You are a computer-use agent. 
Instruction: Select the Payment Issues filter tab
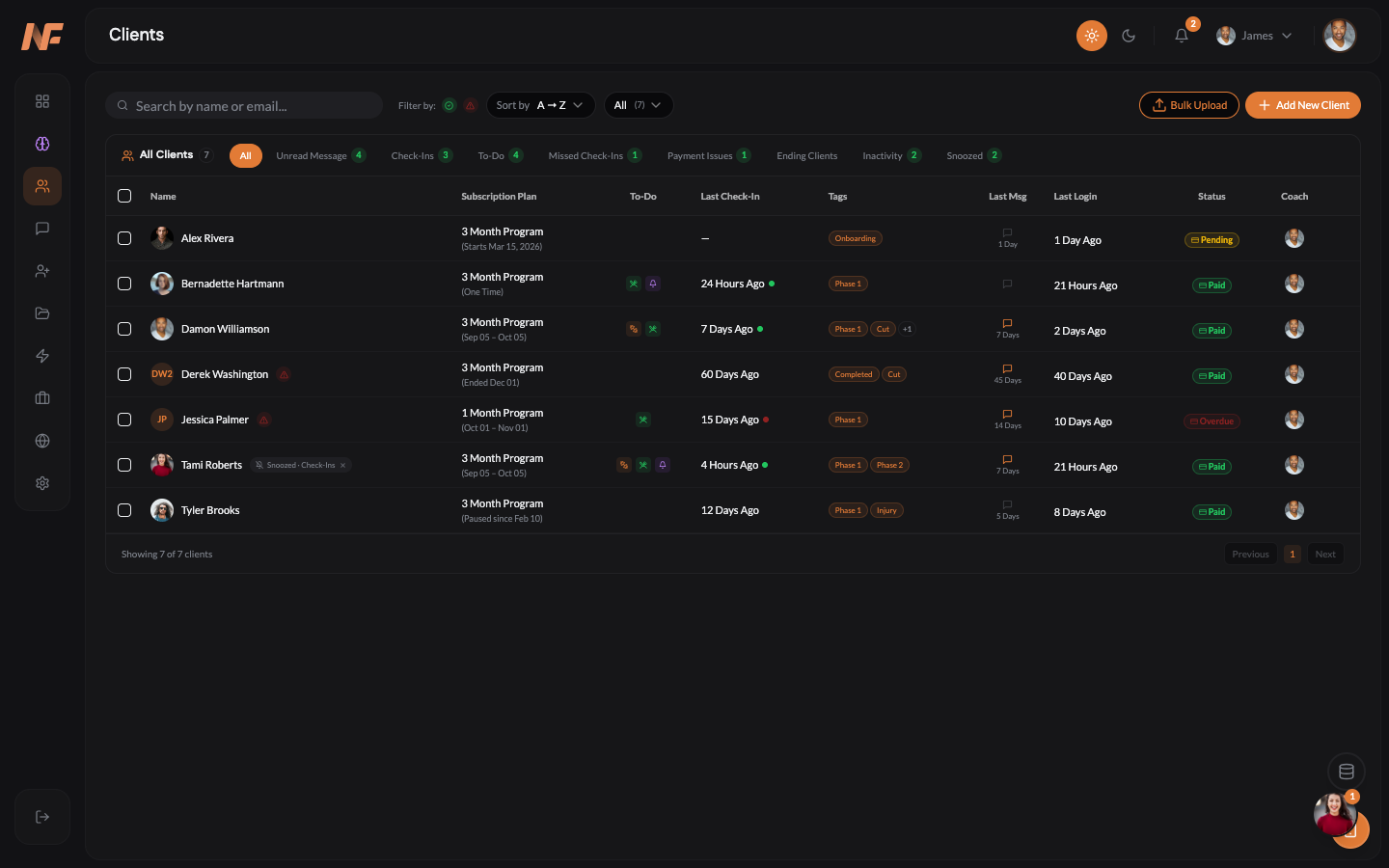[x=701, y=155]
